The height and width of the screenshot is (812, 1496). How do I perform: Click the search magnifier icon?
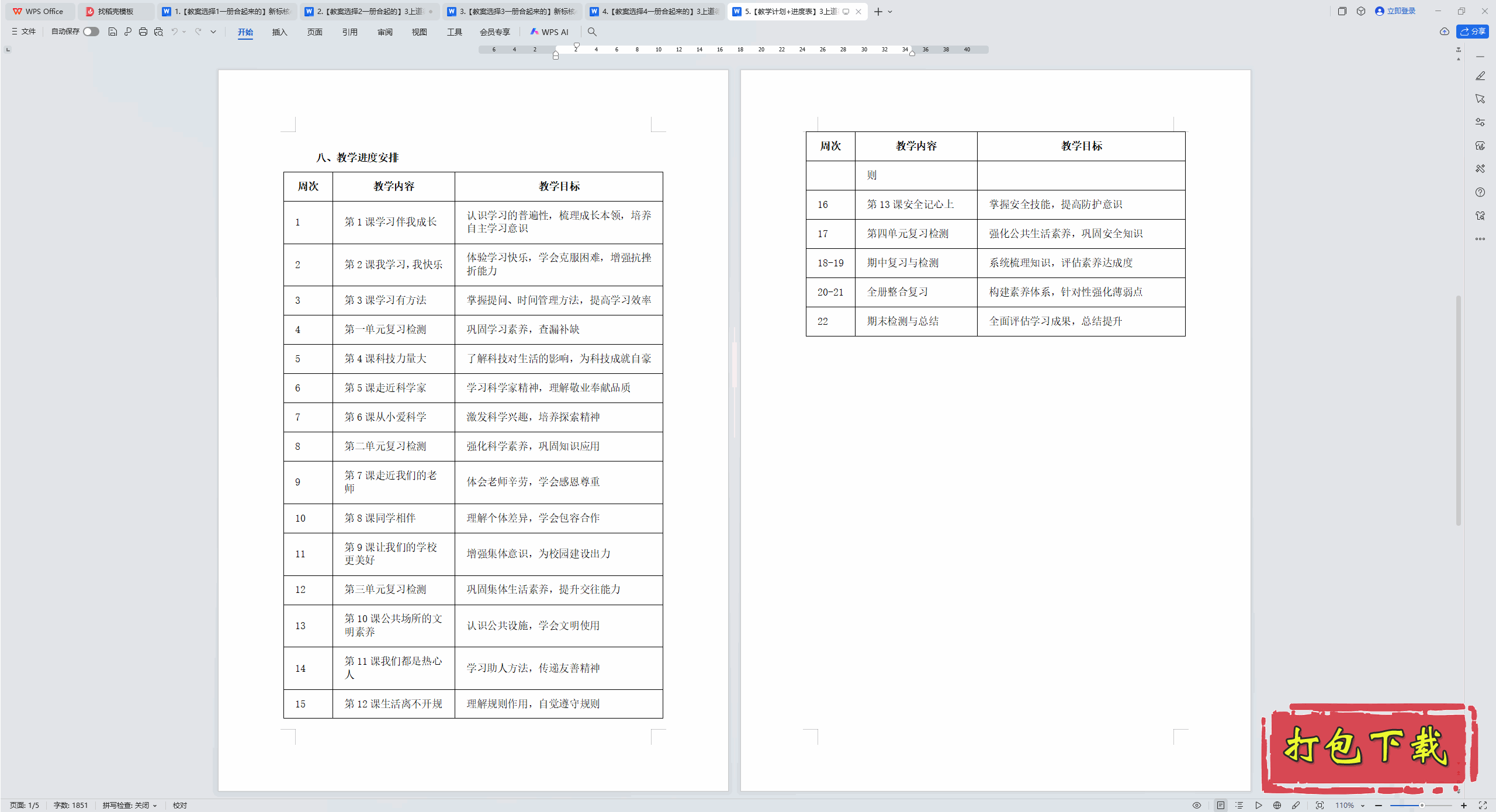592,32
